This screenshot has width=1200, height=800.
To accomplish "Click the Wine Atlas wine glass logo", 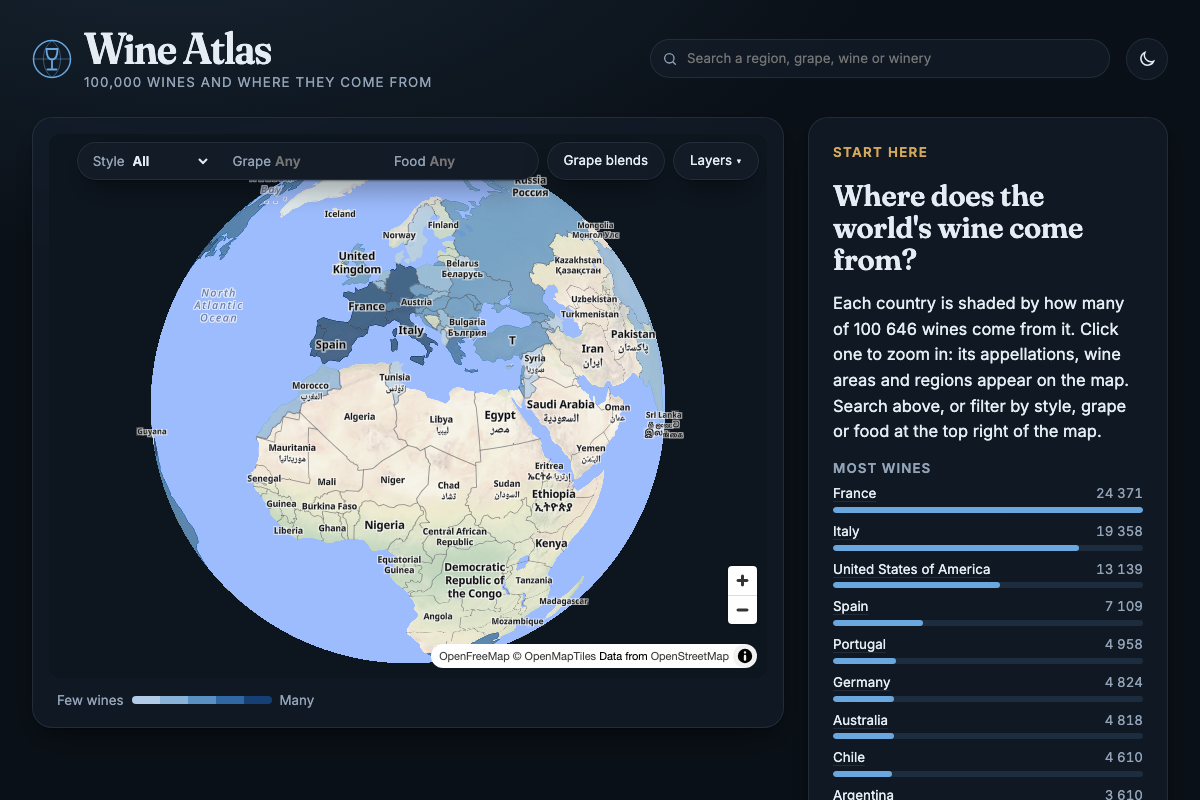I will (52, 59).
